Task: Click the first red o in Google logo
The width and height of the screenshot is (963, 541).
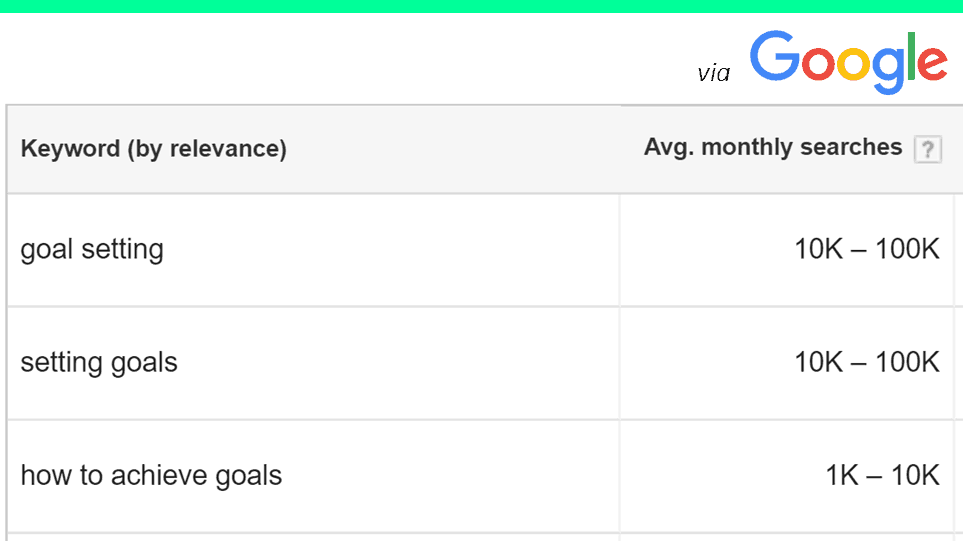Action: [x=820, y=63]
